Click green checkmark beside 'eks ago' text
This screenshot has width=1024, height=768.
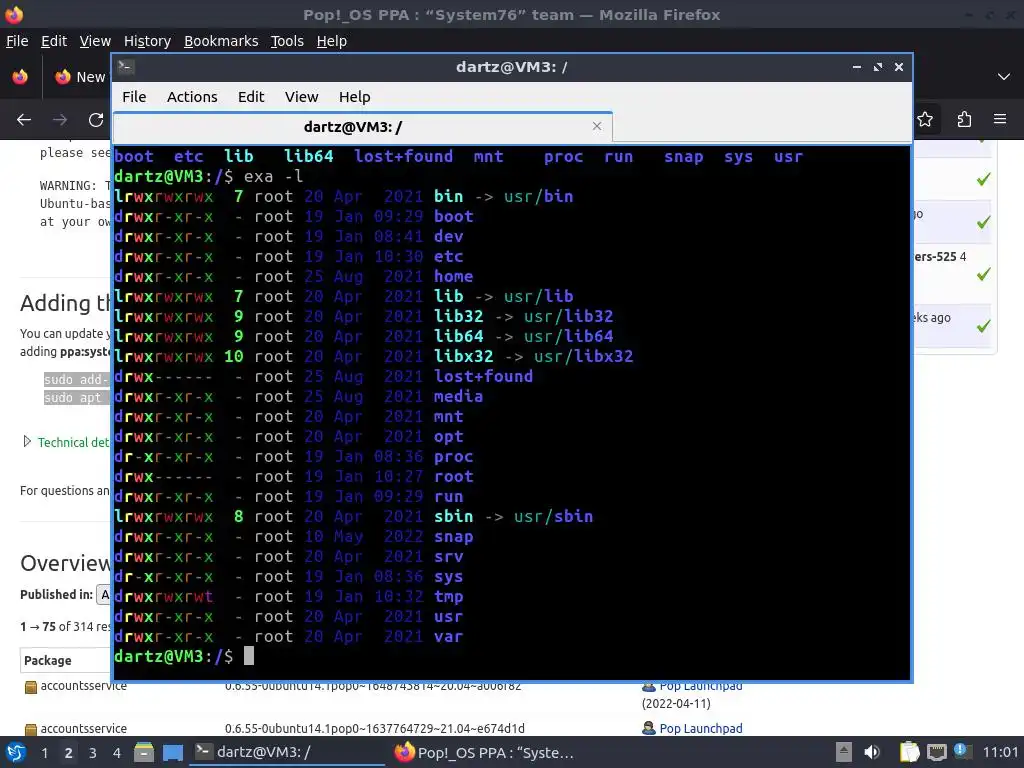984,325
